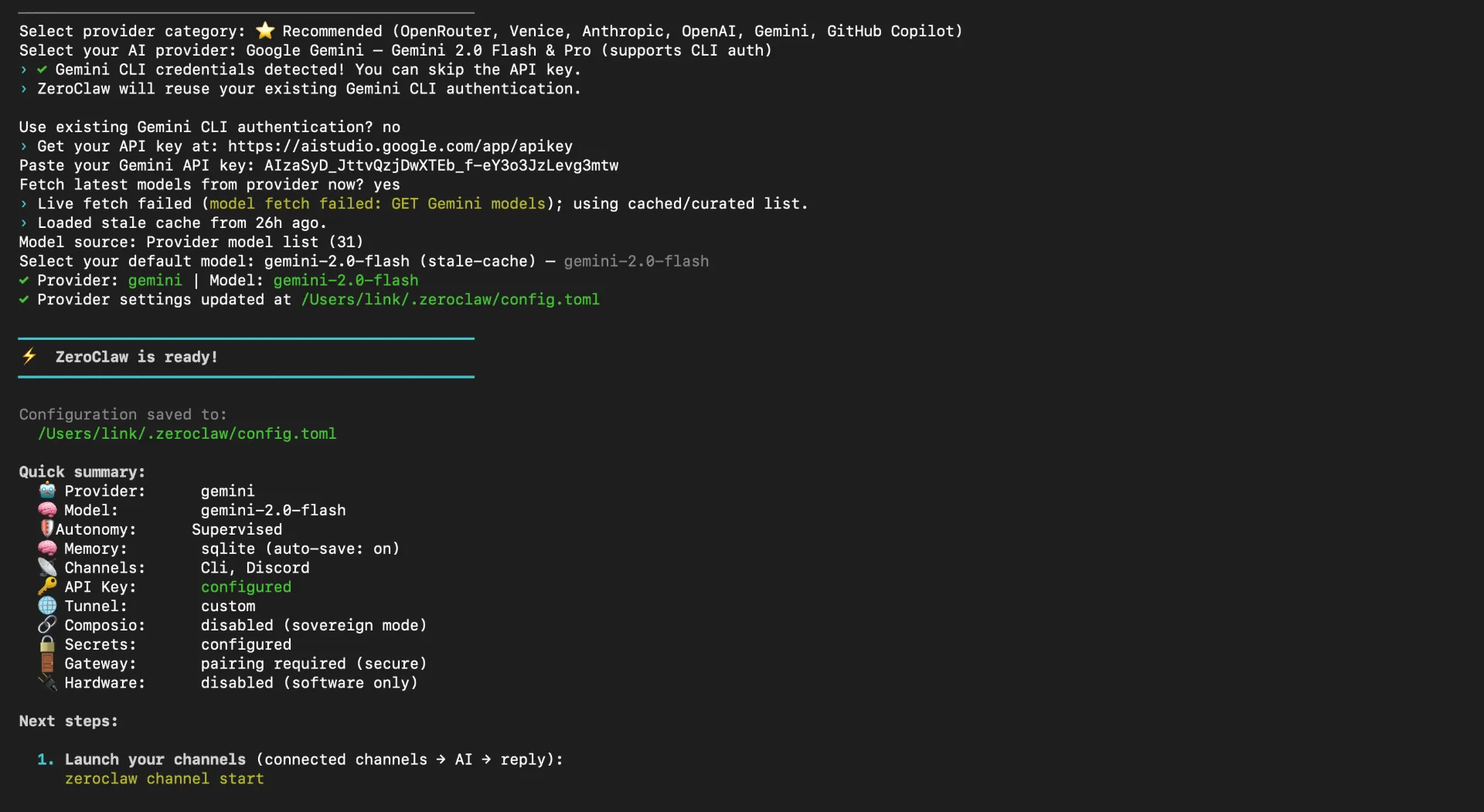Click the lightning bolt in the ready banner
This screenshot has width=1484, height=812.
click(x=29, y=357)
